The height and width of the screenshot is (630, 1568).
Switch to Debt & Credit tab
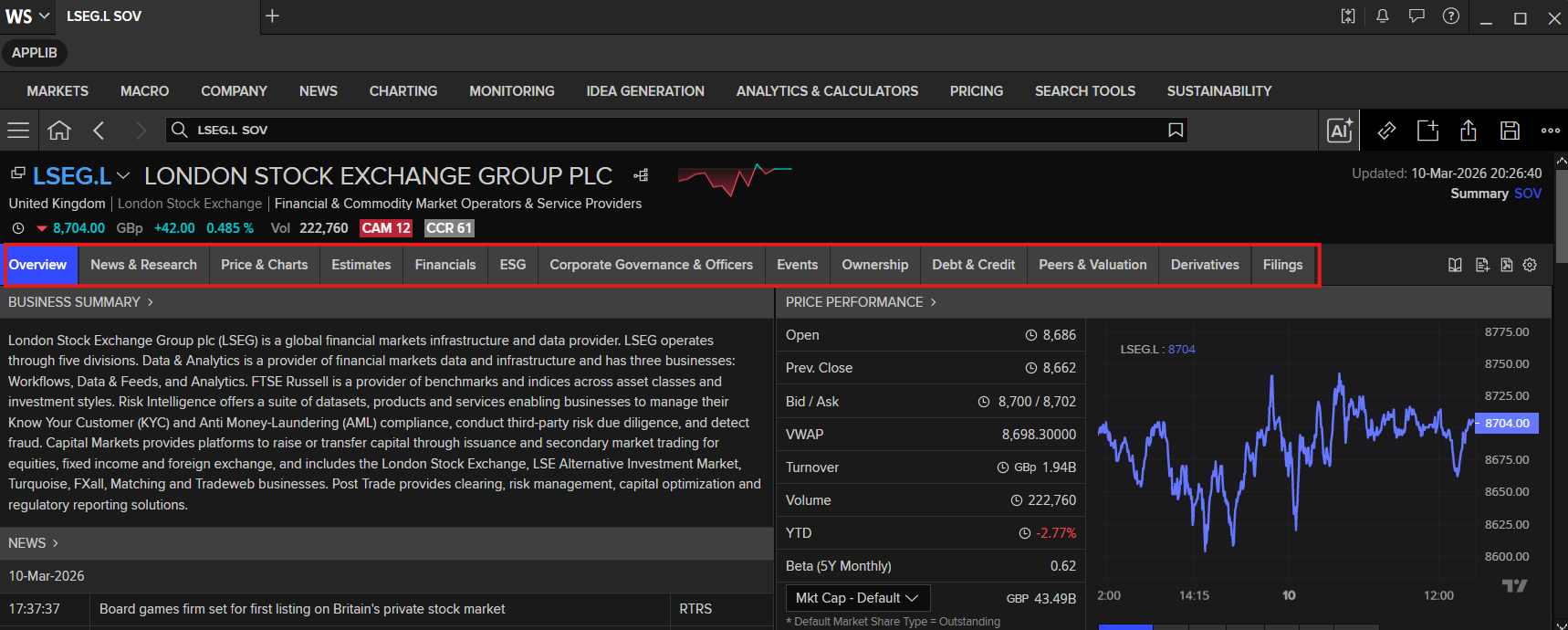[974, 265]
